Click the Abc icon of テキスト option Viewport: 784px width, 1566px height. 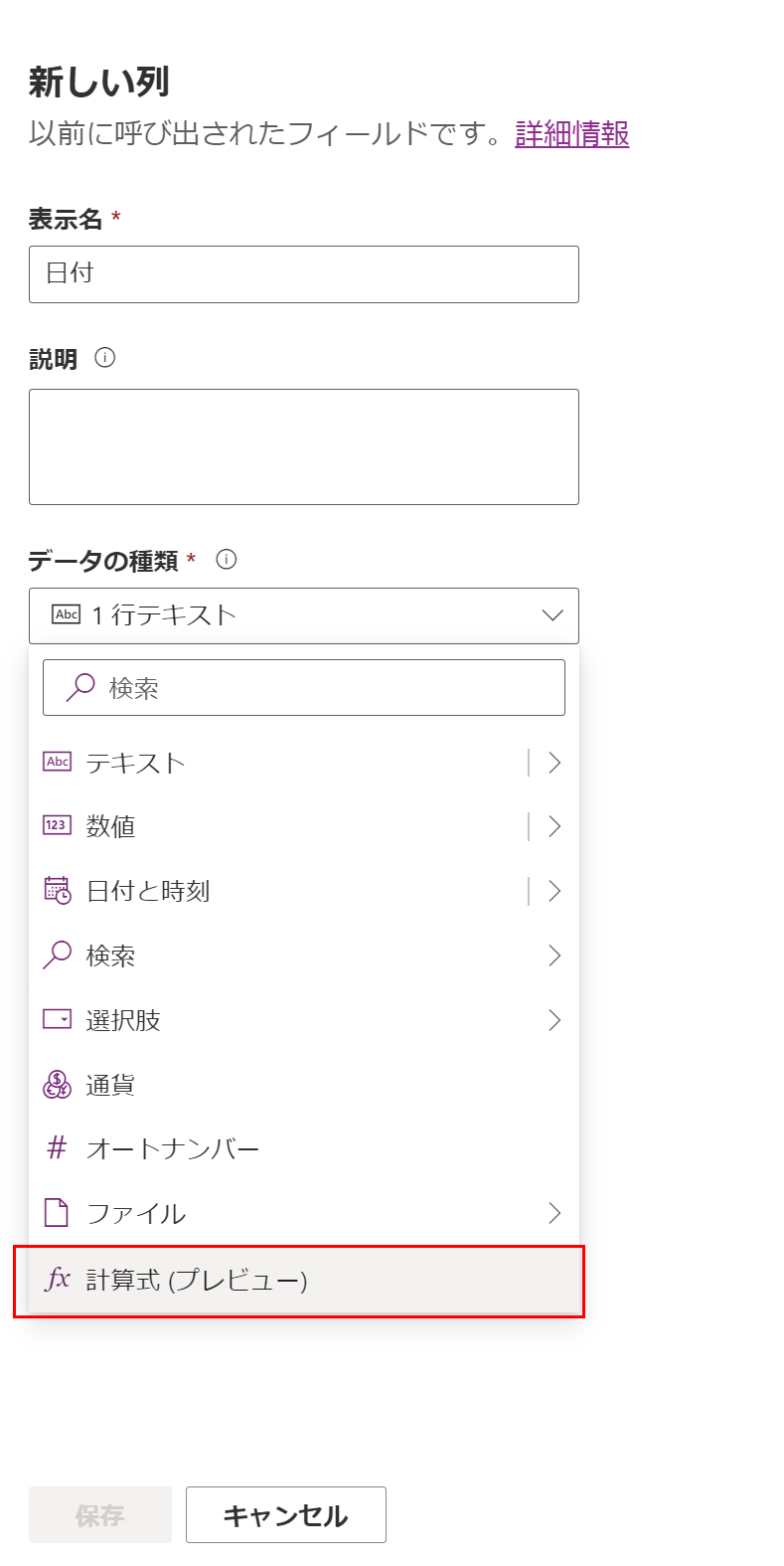pos(58,762)
